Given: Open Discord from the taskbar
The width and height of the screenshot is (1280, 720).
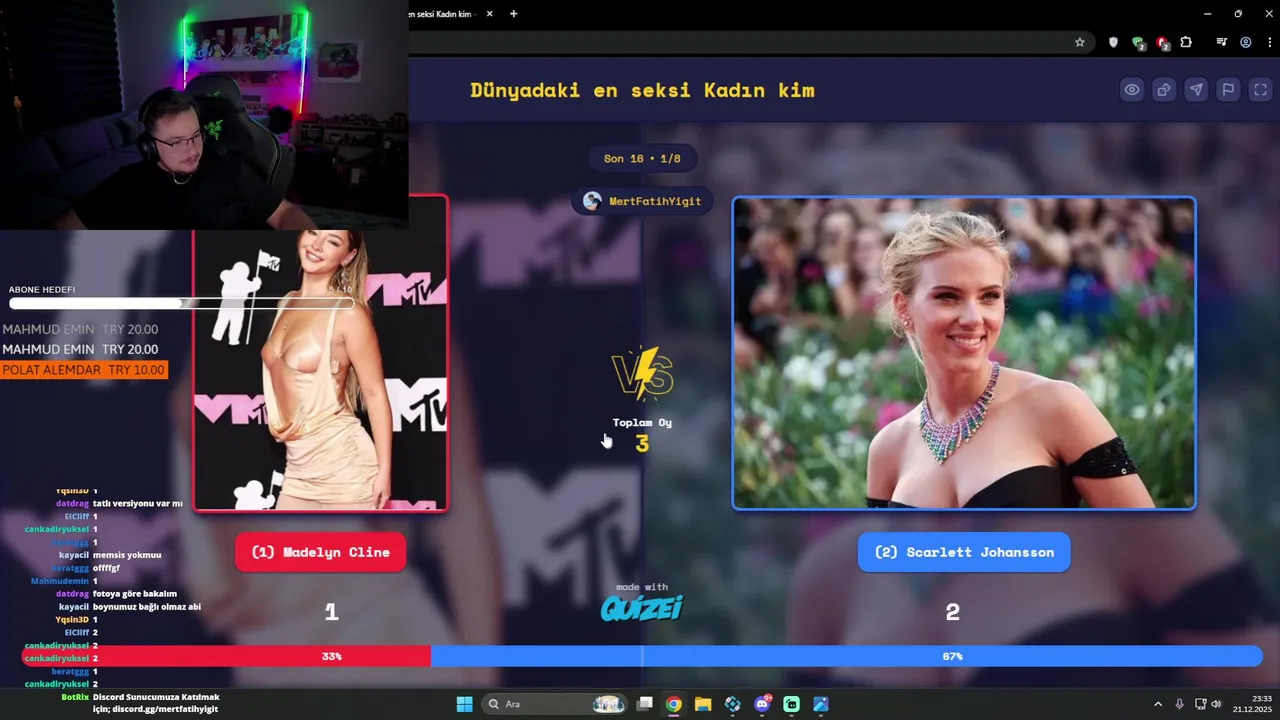Looking at the screenshot, I should coord(762,704).
